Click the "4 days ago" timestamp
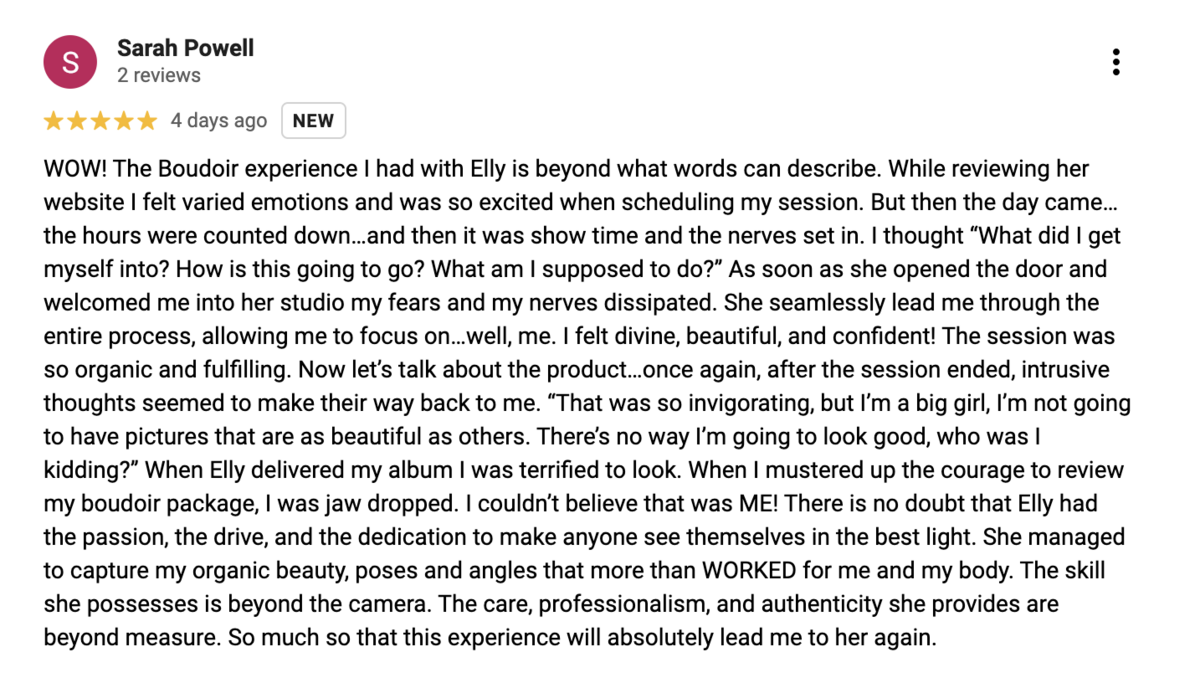 coord(219,121)
